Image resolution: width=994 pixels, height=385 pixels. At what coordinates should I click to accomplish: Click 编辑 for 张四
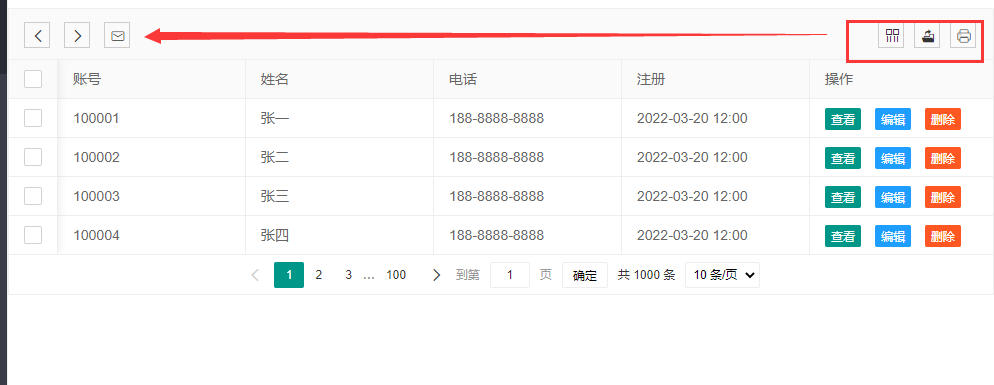893,236
